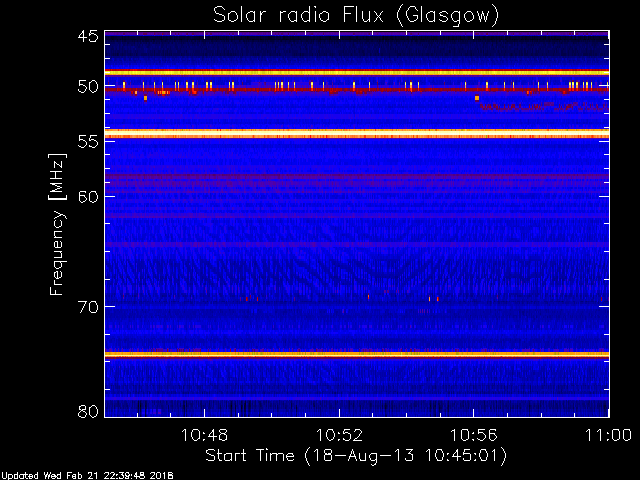The height and width of the screenshot is (480, 640).
Task: Click the 80 MHz frequency tick label
Action: (x=87, y=411)
